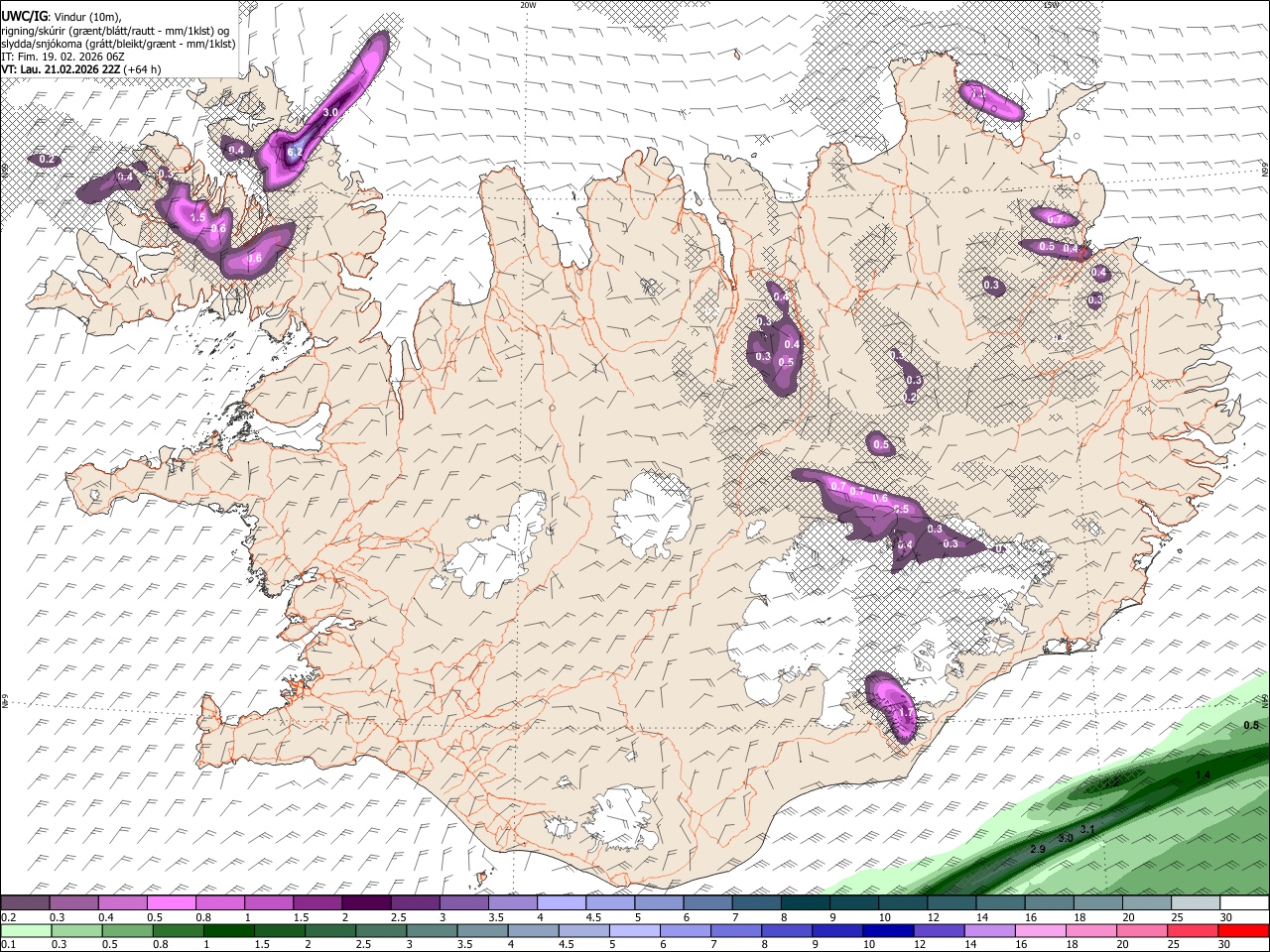Pick palest green rain swatch between 0.1 and 0.3

(x=25, y=930)
